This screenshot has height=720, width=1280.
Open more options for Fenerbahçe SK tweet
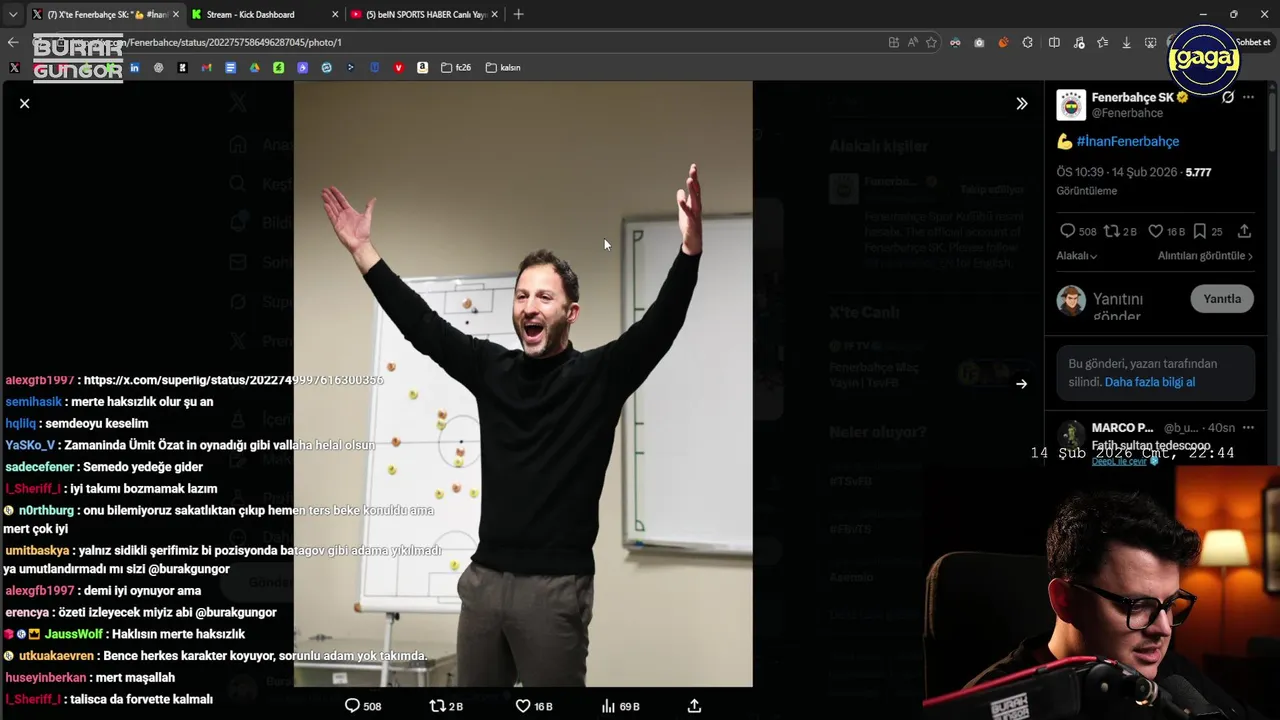1248,97
